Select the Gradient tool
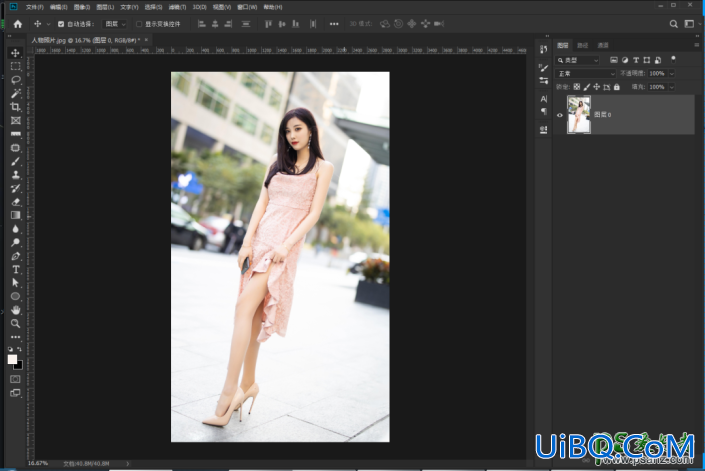This screenshot has height=471, width=705. pos(15,215)
